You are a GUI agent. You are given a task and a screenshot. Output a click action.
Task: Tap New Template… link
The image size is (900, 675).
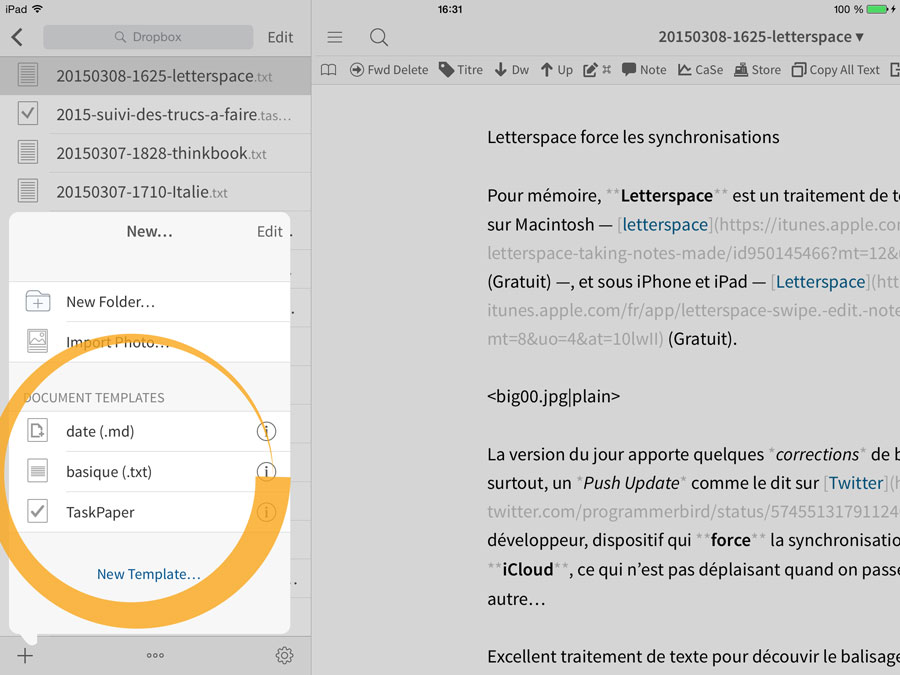tap(149, 574)
